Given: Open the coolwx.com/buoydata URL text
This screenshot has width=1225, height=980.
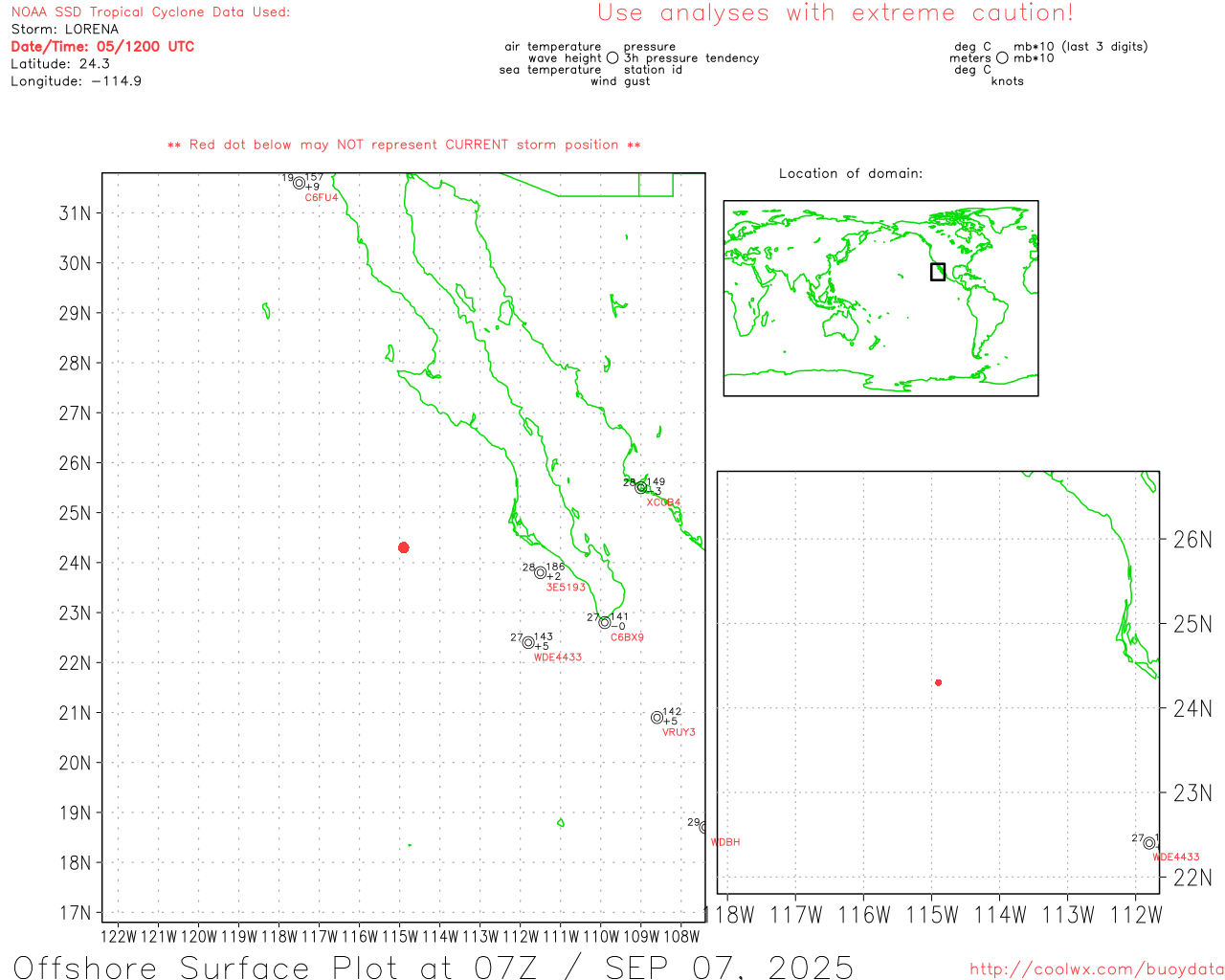Looking at the screenshot, I should coord(1097,969).
